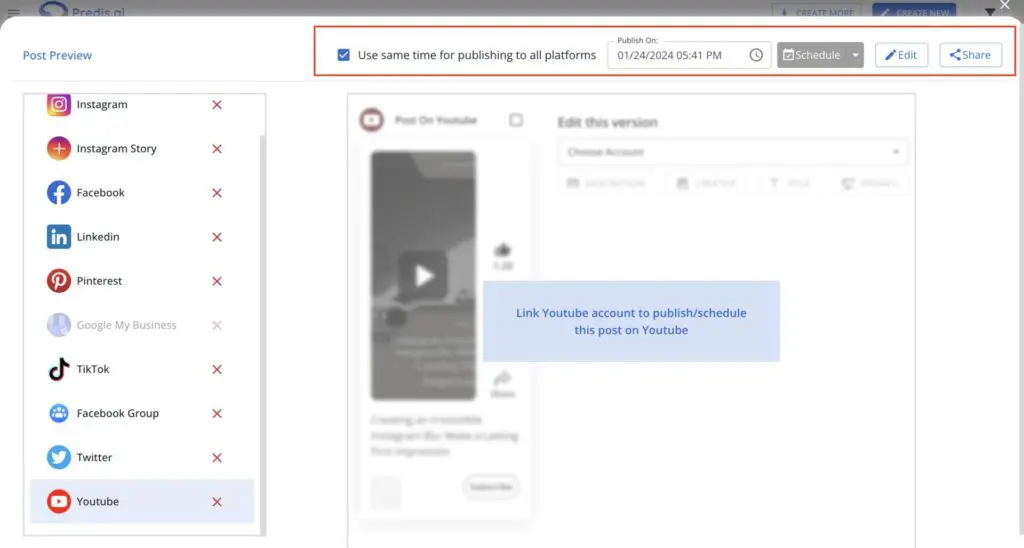Select the Google My Business label
This screenshot has height=548, width=1024.
pos(126,325)
